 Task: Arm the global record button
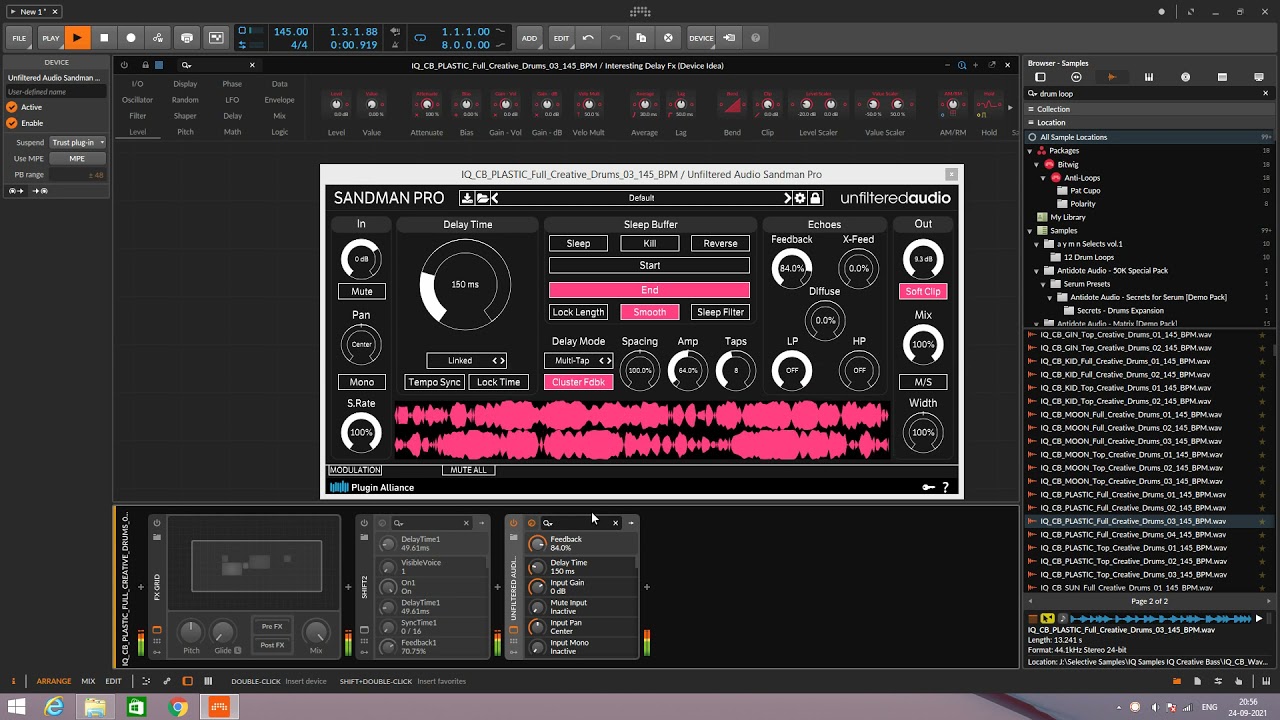point(131,38)
